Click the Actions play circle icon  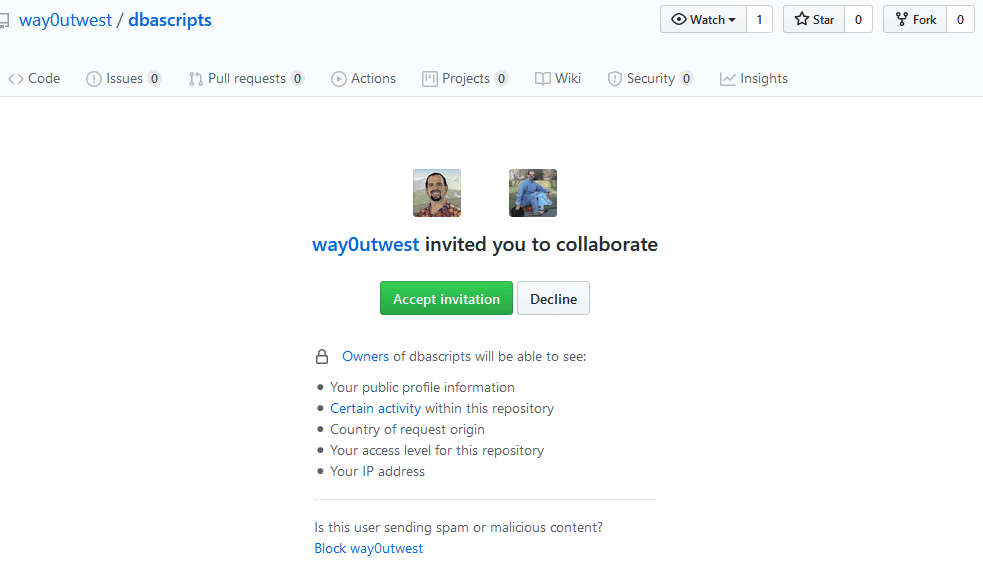coord(339,79)
